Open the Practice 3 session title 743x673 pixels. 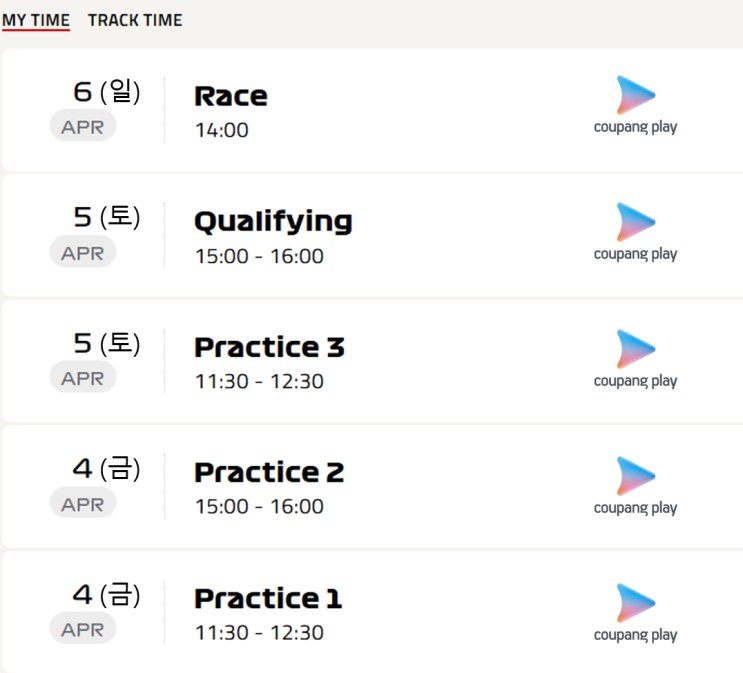coord(269,347)
